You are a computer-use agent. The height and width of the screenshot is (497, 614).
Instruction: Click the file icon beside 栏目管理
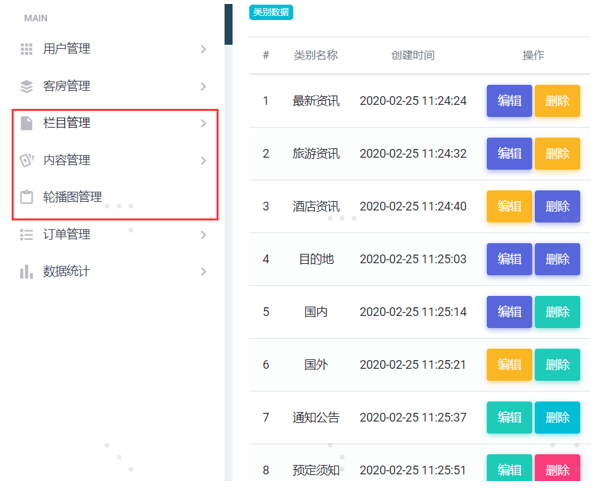pos(26,123)
